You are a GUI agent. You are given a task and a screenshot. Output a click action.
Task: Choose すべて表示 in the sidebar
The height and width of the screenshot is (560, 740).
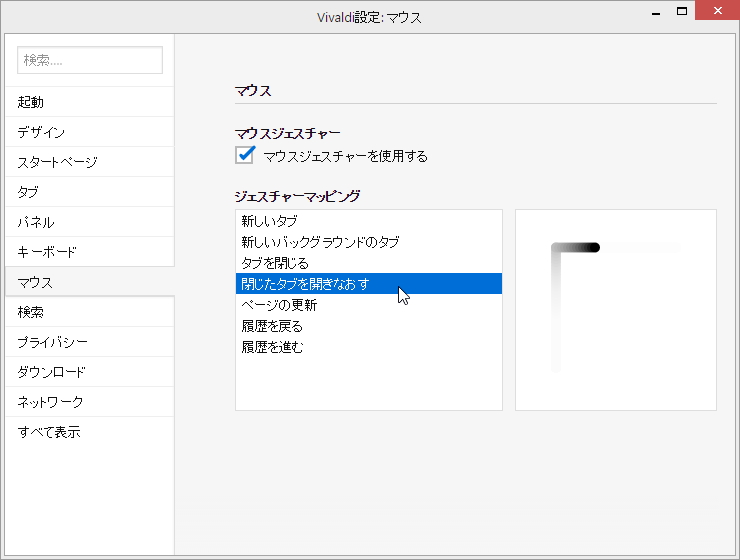(x=90, y=432)
